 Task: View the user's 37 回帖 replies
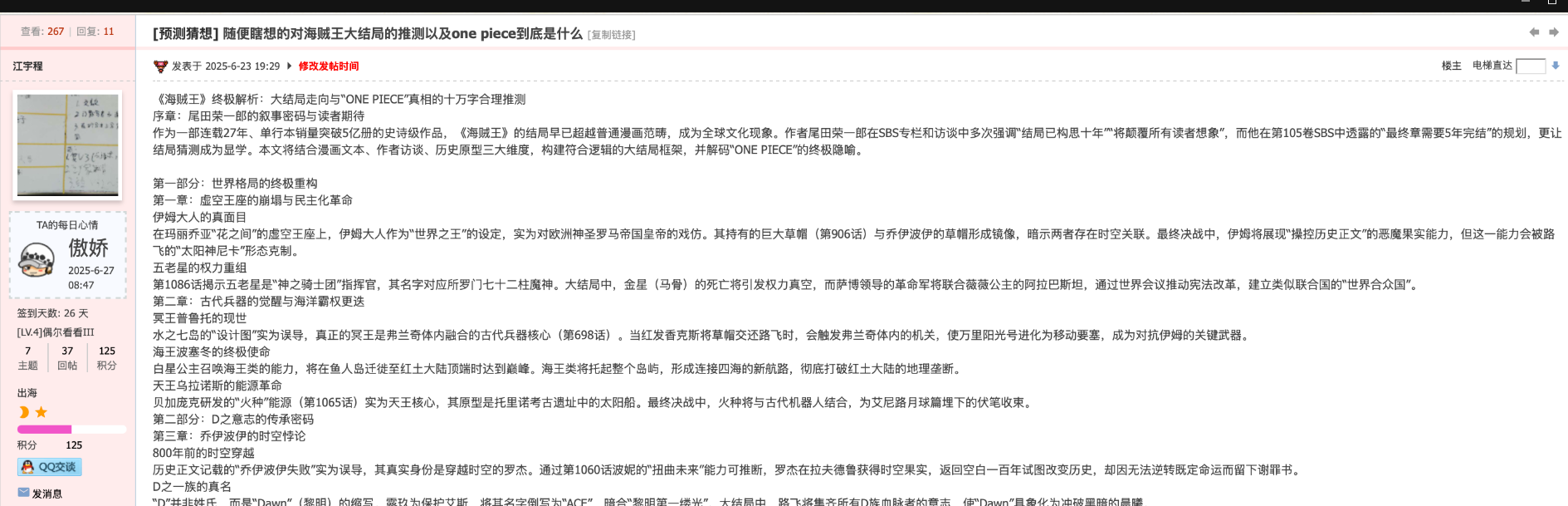coord(67,358)
